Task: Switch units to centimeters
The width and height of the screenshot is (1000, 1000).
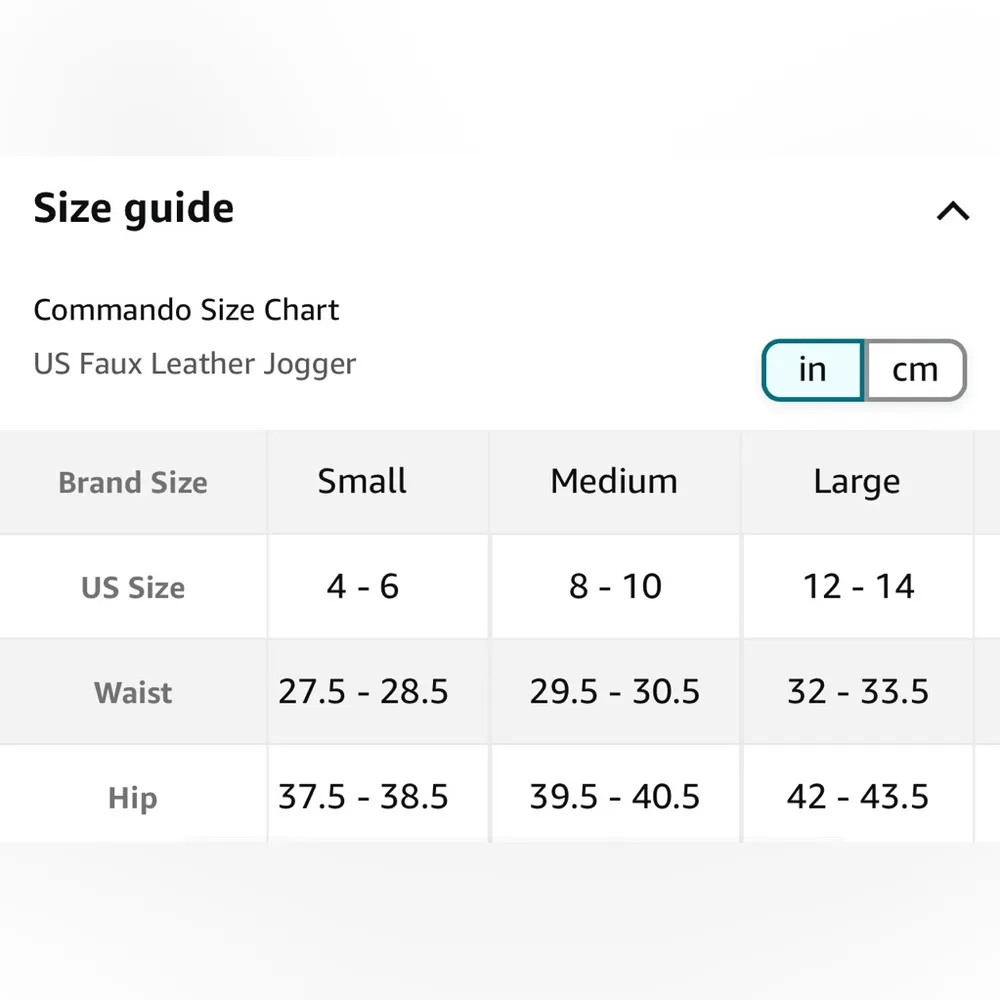Action: (x=915, y=370)
